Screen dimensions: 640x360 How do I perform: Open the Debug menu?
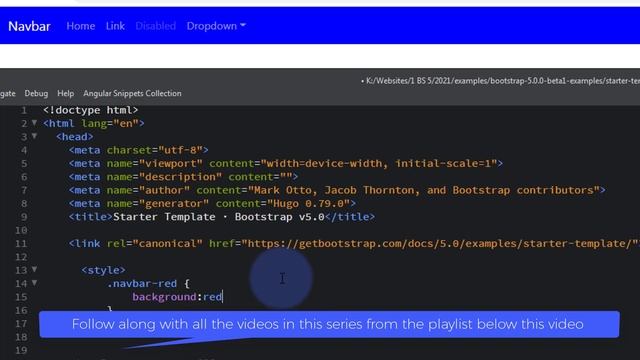36,93
